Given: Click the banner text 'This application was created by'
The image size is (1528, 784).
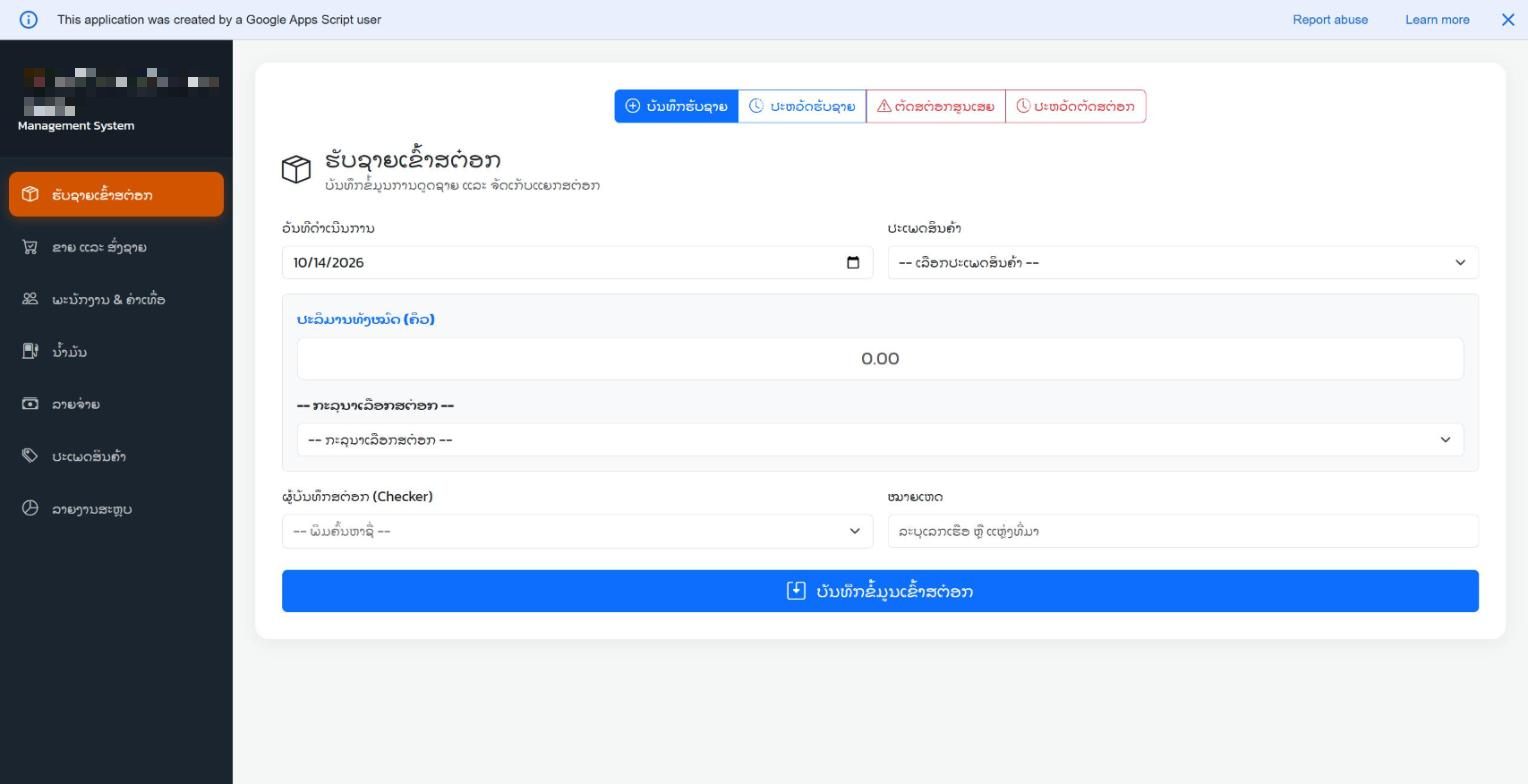Looking at the screenshot, I should coord(146,19).
